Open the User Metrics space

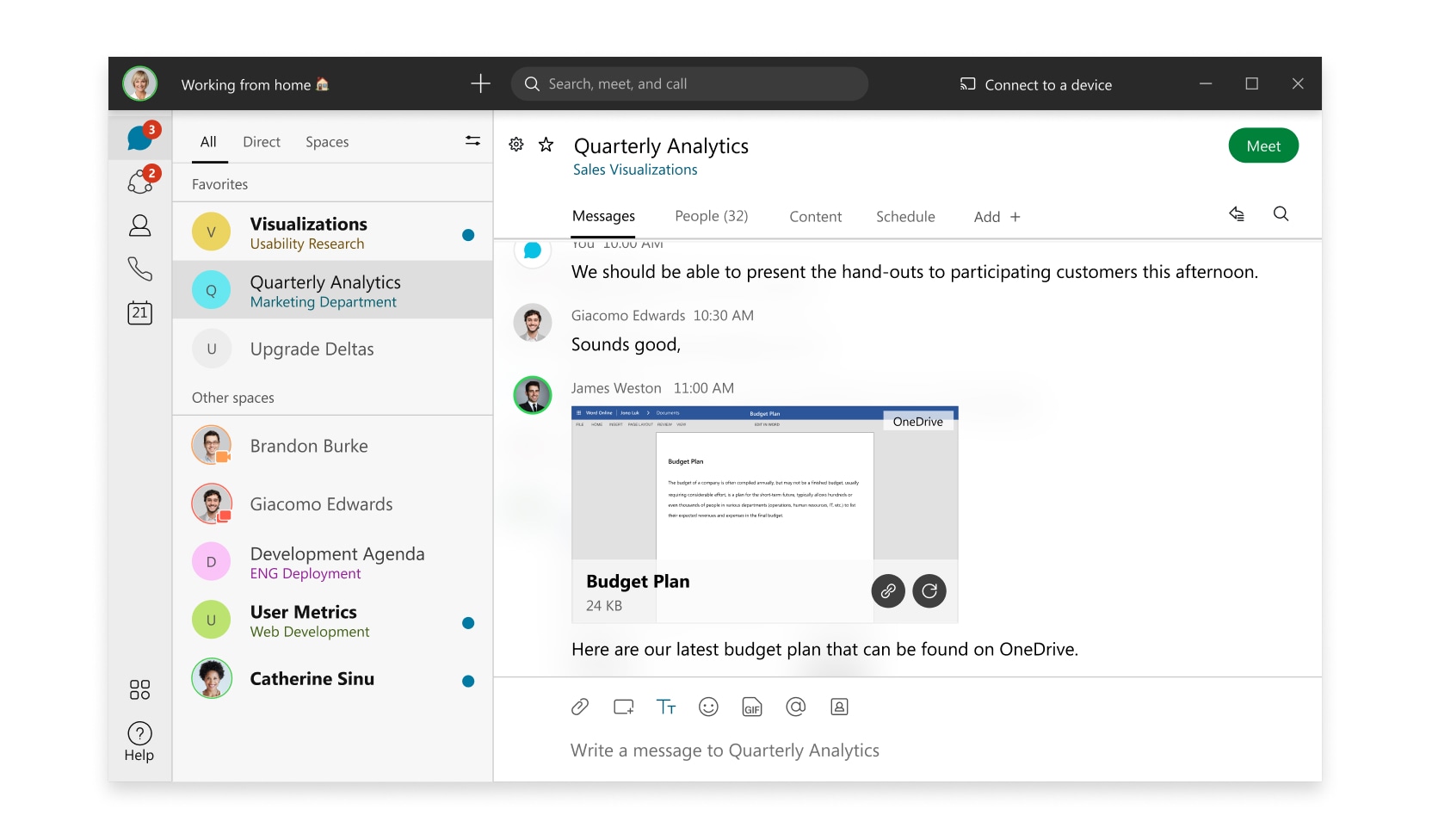(332, 621)
